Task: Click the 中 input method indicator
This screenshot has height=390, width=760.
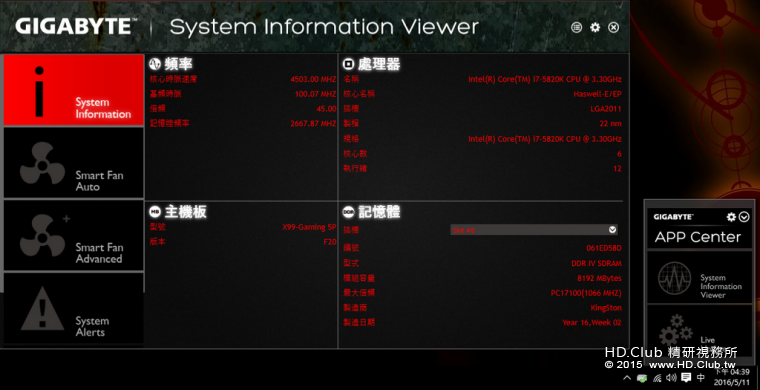Action: (x=701, y=378)
